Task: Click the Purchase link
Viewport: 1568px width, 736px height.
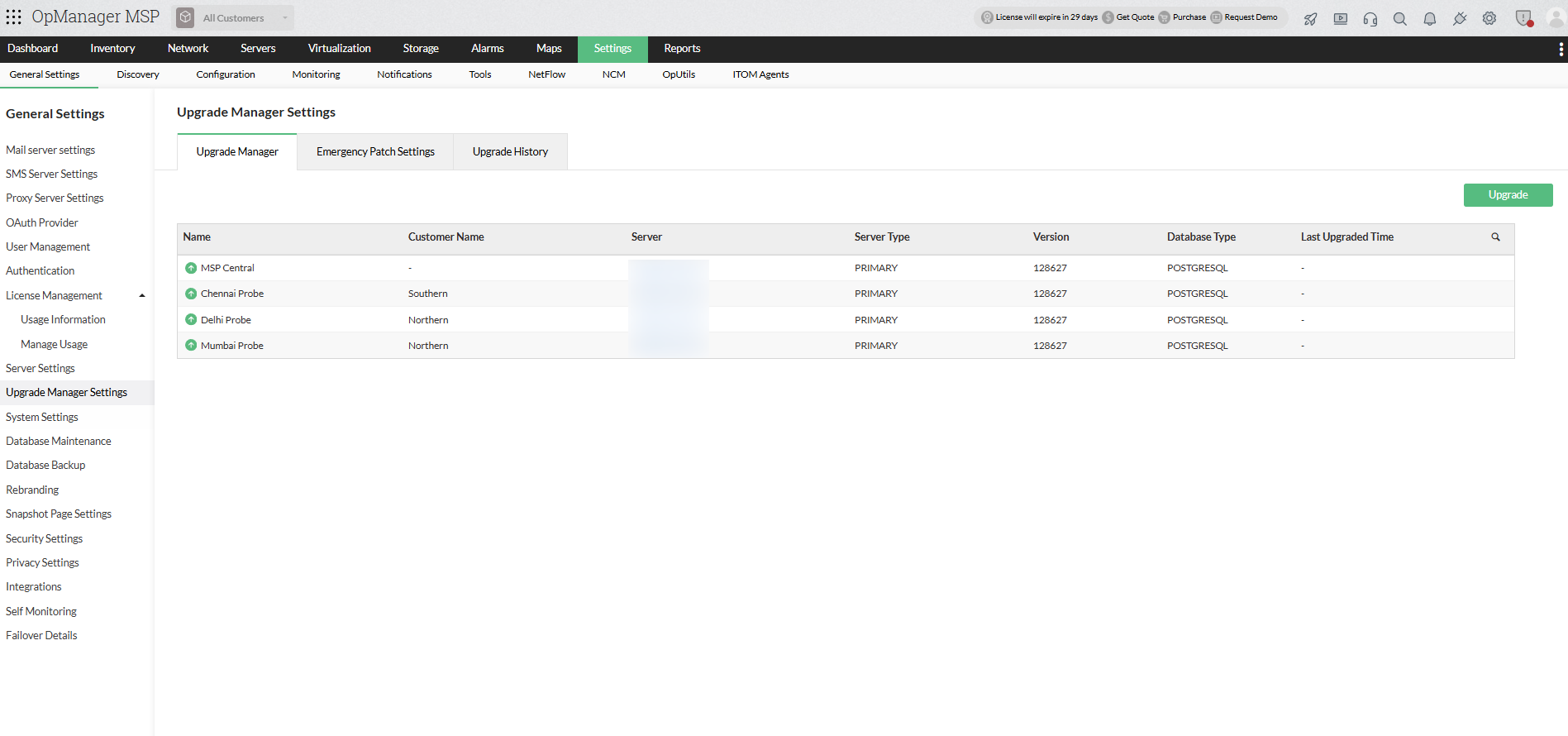Action: pos(1189,17)
